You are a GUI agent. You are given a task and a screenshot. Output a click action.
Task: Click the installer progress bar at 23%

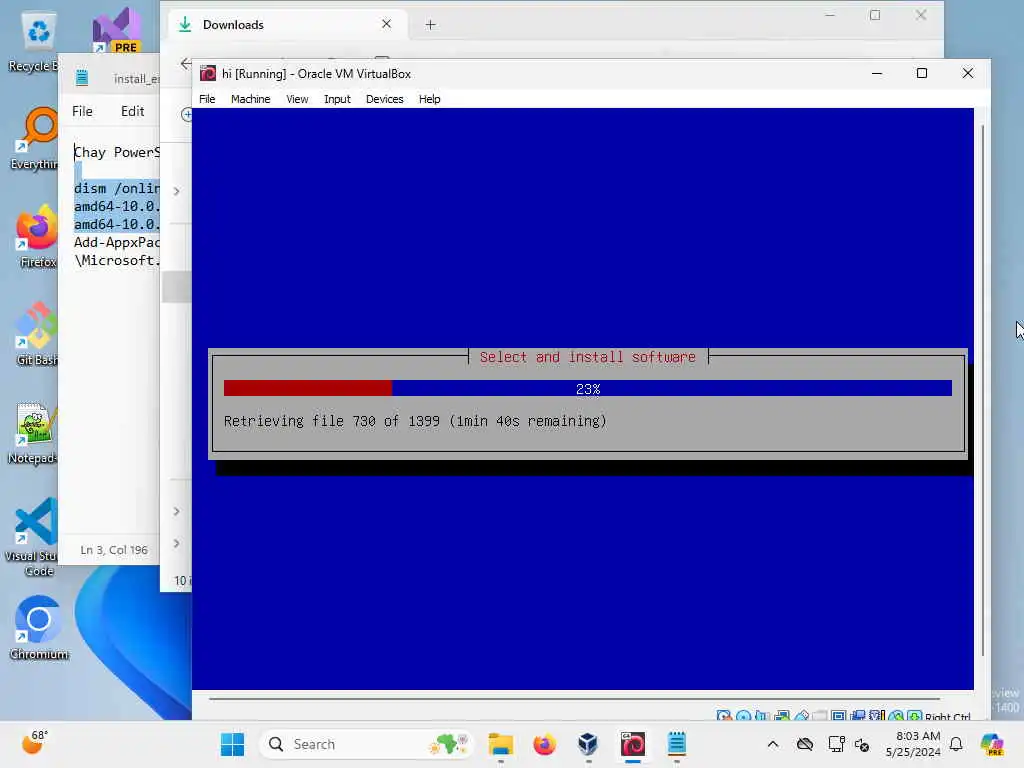pyautogui.click(x=588, y=388)
